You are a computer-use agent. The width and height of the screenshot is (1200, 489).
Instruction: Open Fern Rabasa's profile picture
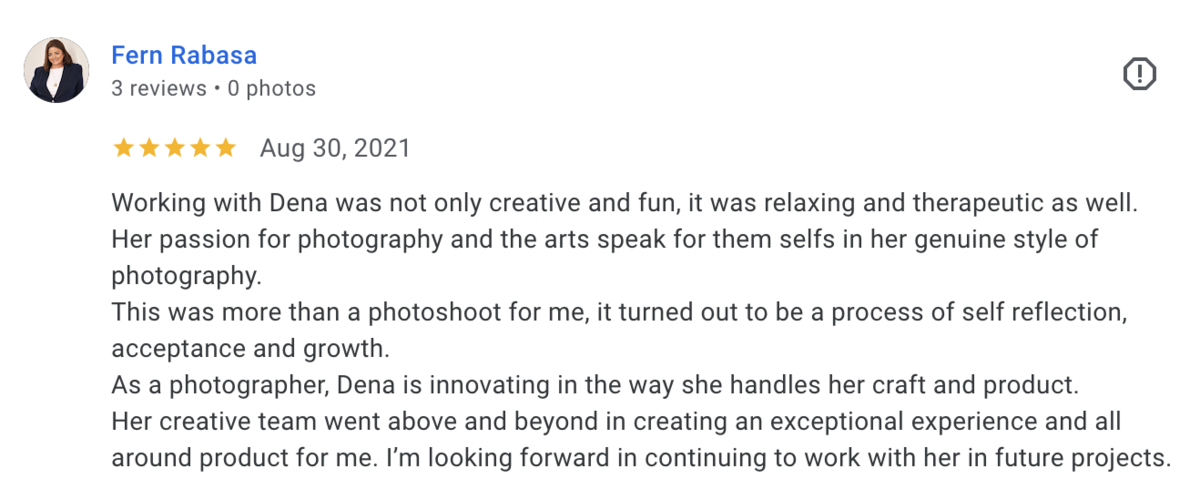click(x=57, y=70)
